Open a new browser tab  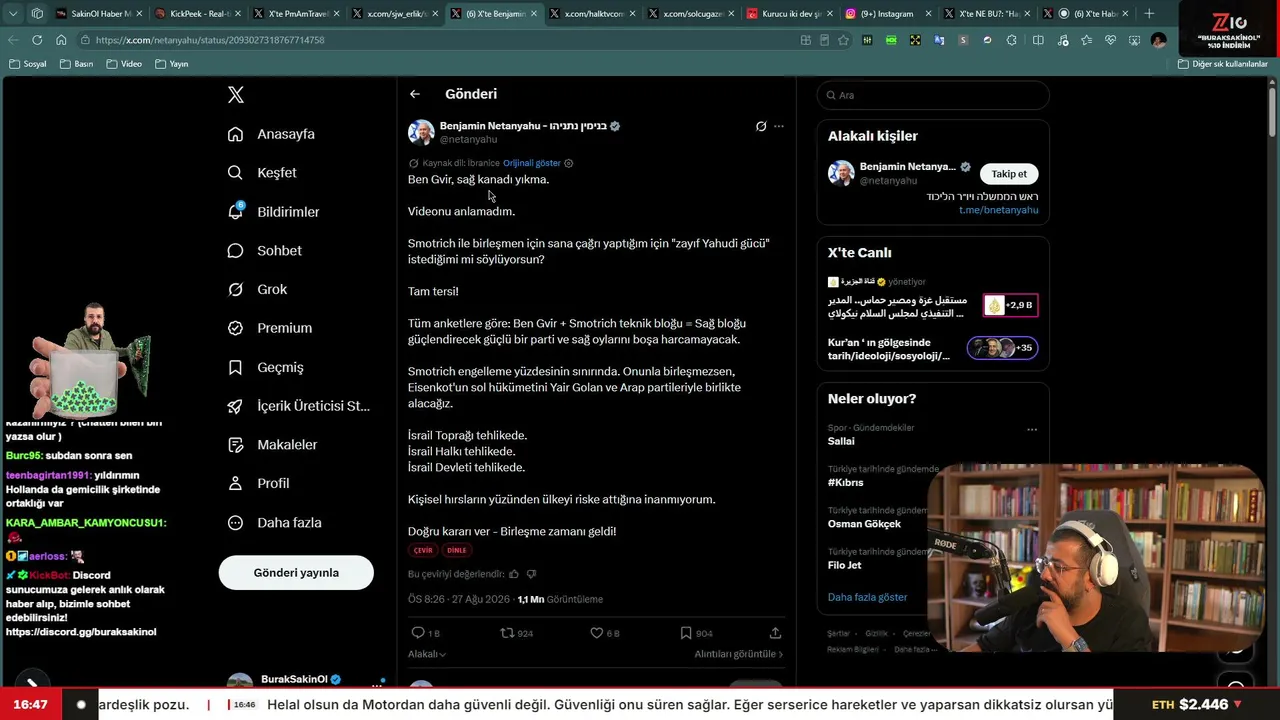1149,14
